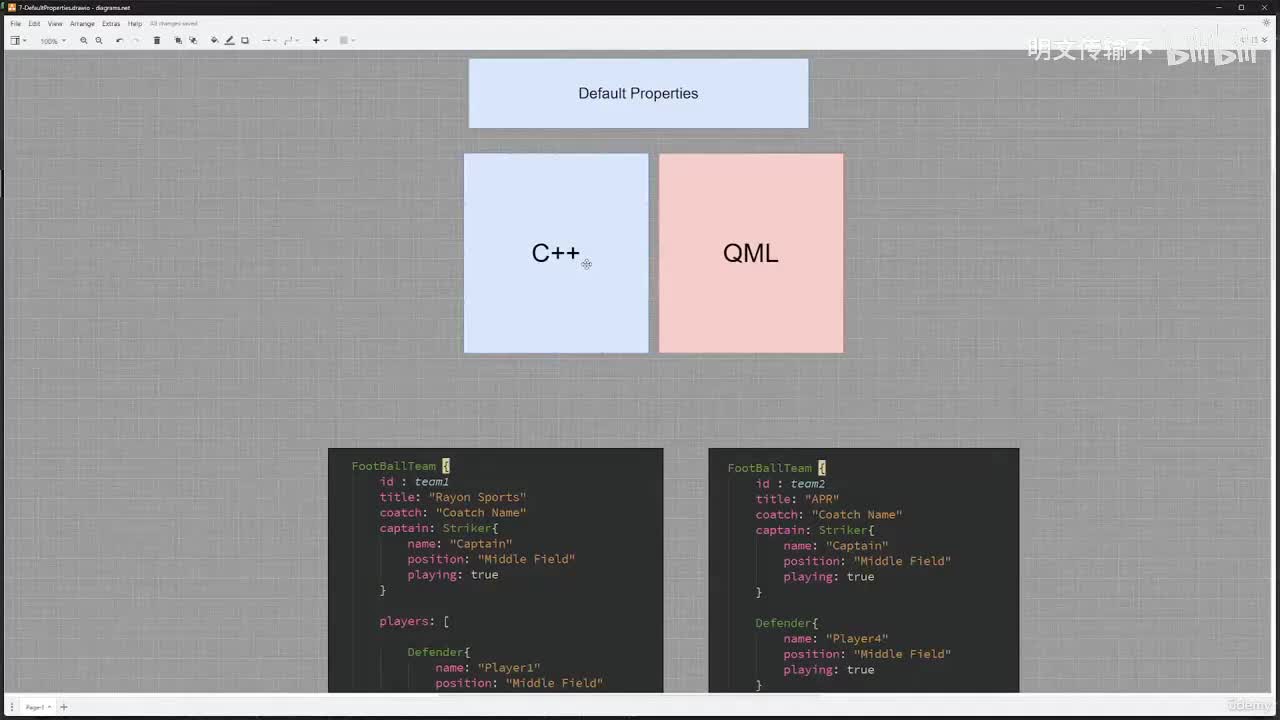Collapse the toolbar with double-chevron icon
Screen dimensions: 1280x720
click(x=1266, y=40)
